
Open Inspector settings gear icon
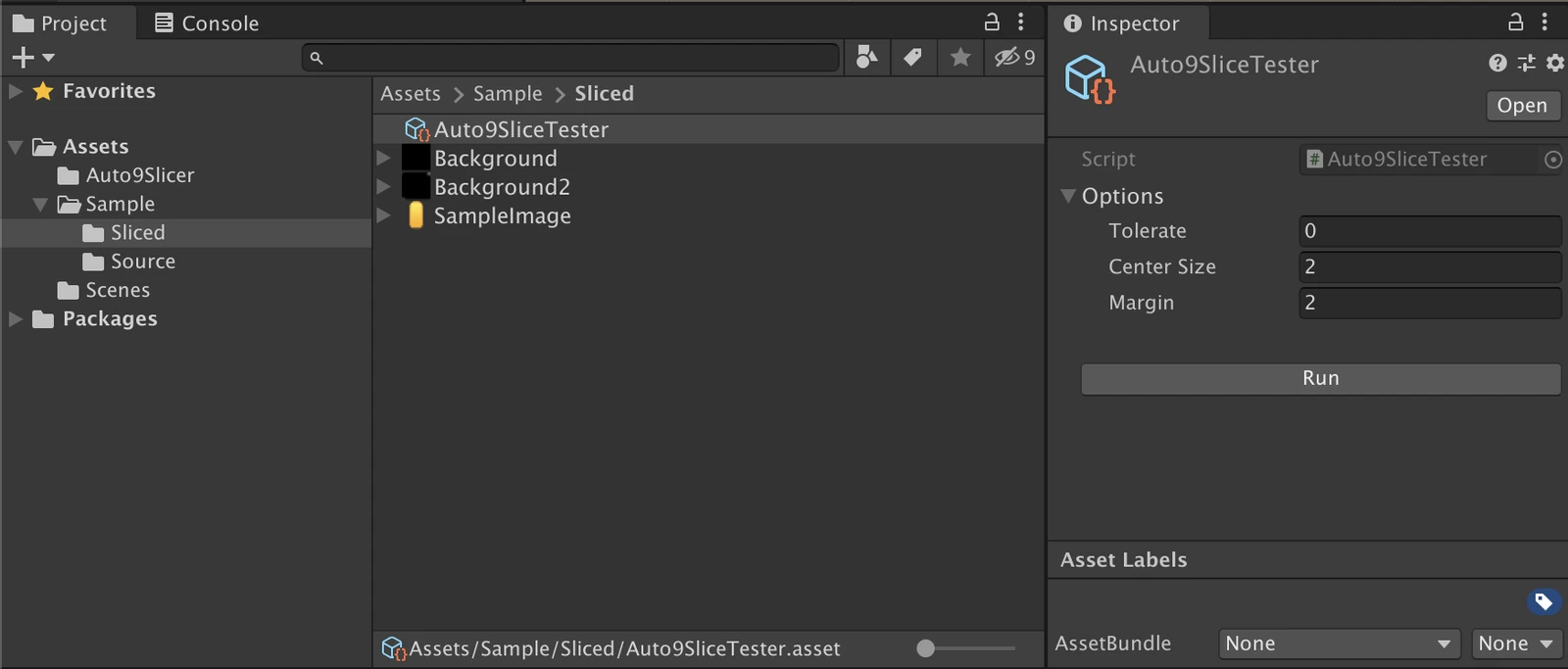[1555, 64]
